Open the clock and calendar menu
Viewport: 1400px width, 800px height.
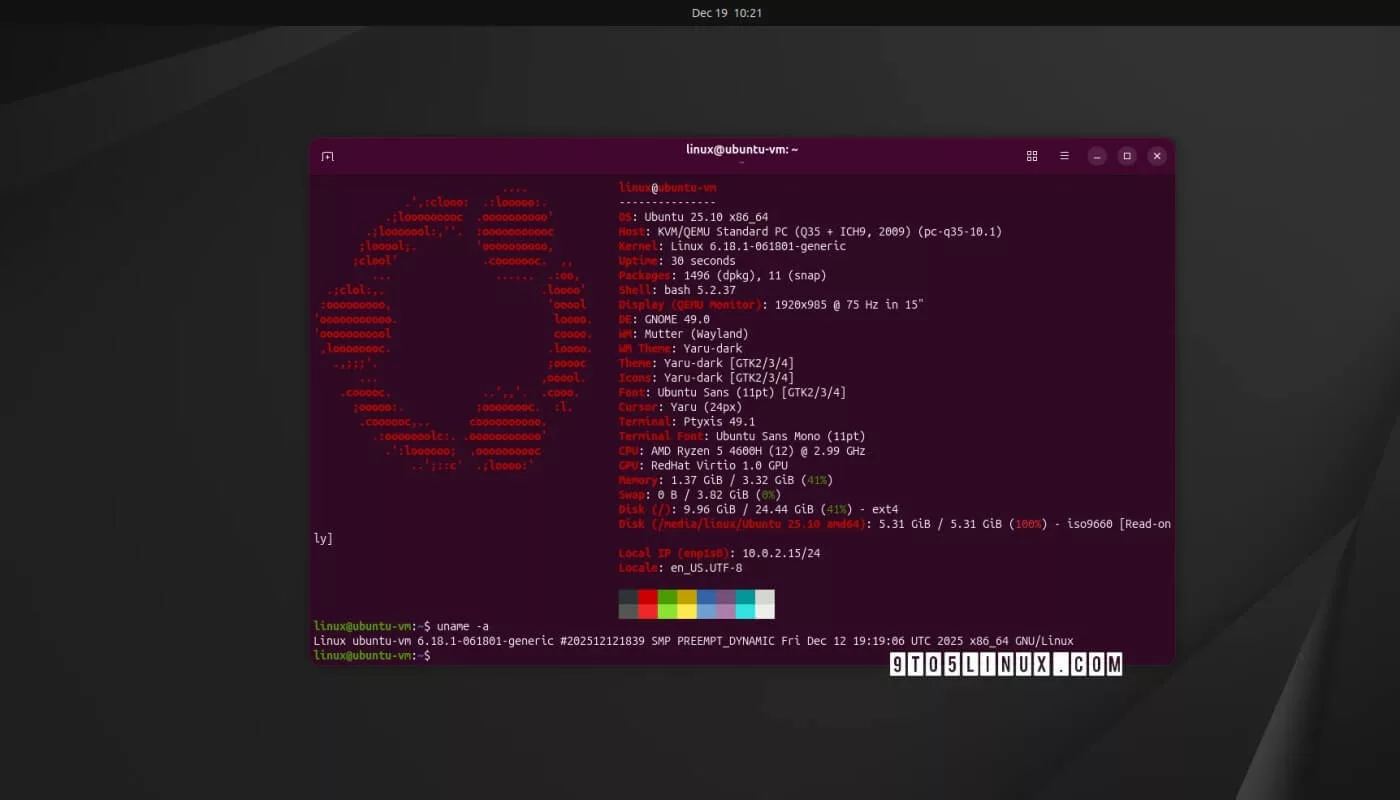[727, 13]
